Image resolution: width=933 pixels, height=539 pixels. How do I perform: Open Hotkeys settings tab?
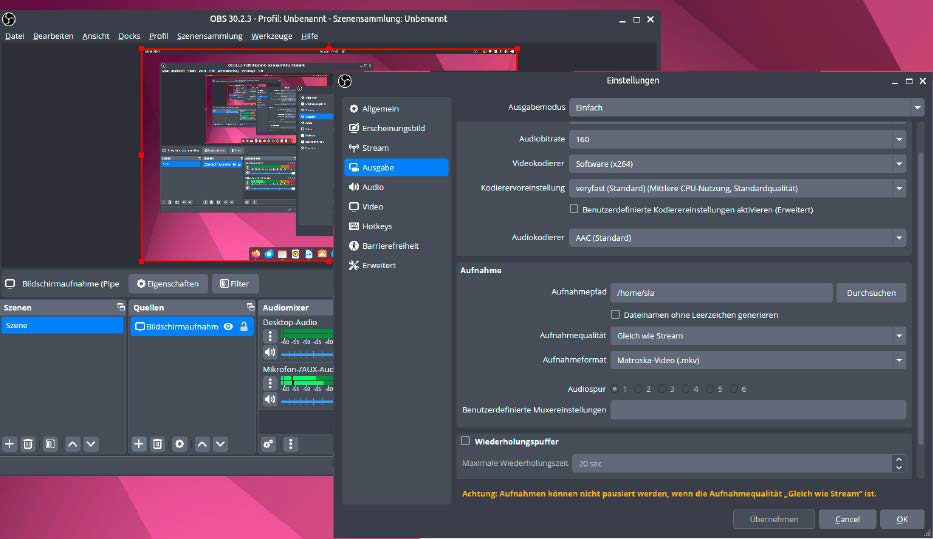[396, 226]
